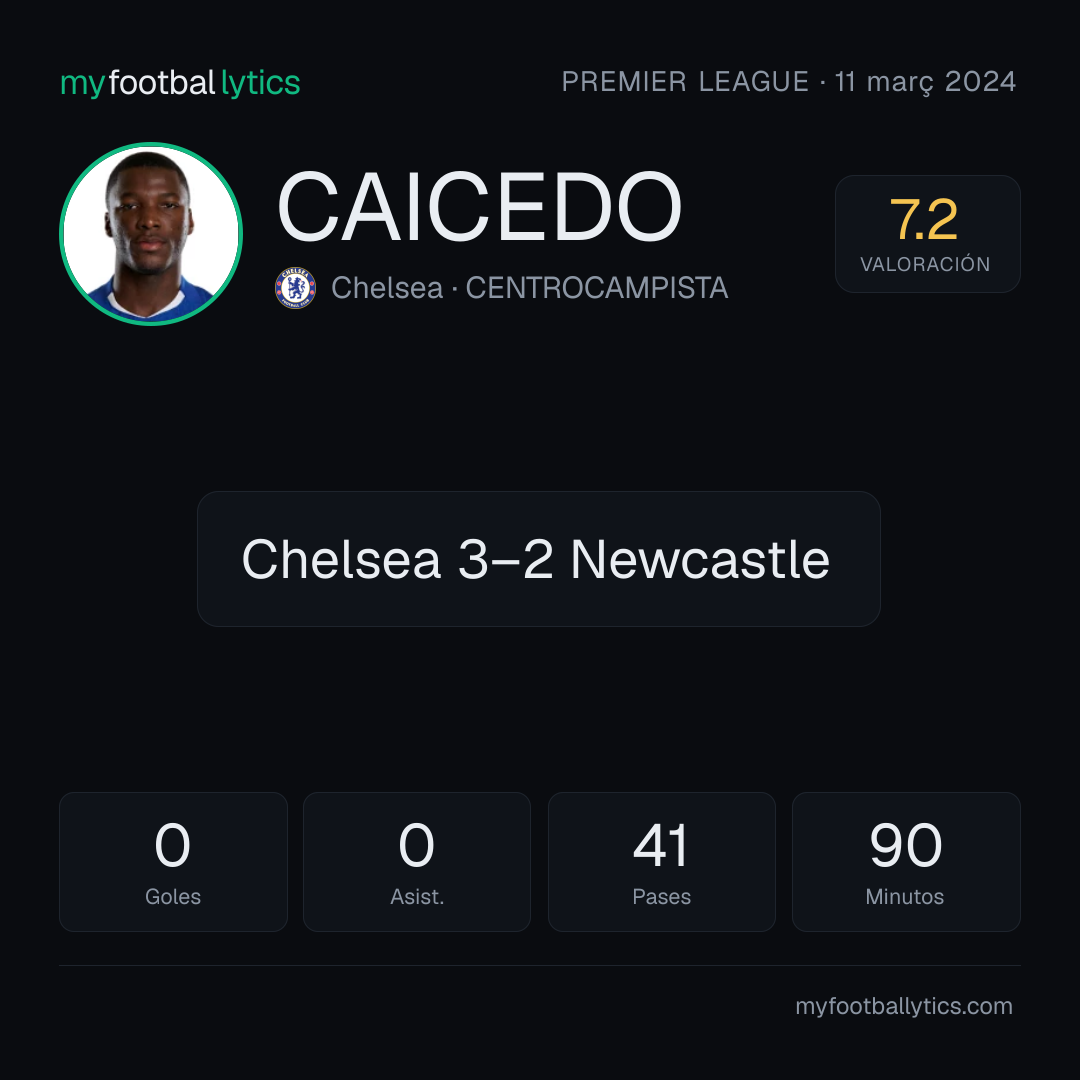Select the Goles stat tile
Screen dimensions: 1080x1080
click(x=173, y=862)
